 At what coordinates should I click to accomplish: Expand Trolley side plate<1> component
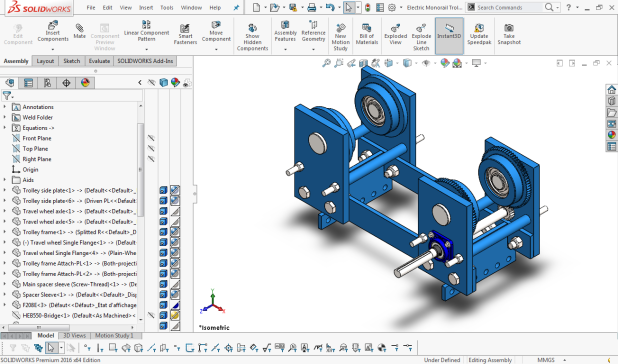tap(5, 190)
